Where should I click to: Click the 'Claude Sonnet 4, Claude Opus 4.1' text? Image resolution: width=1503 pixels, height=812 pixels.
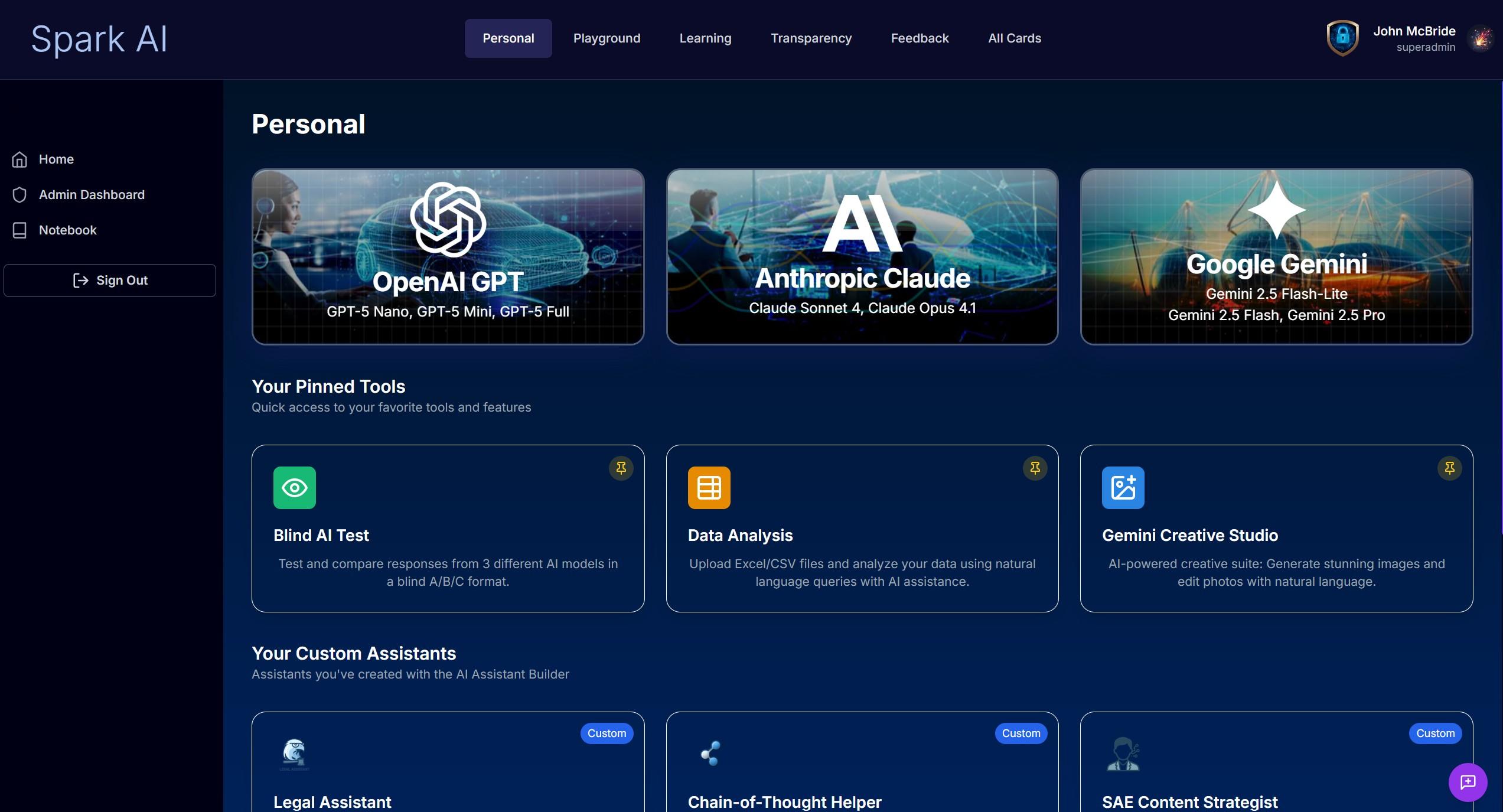click(862, 308)
